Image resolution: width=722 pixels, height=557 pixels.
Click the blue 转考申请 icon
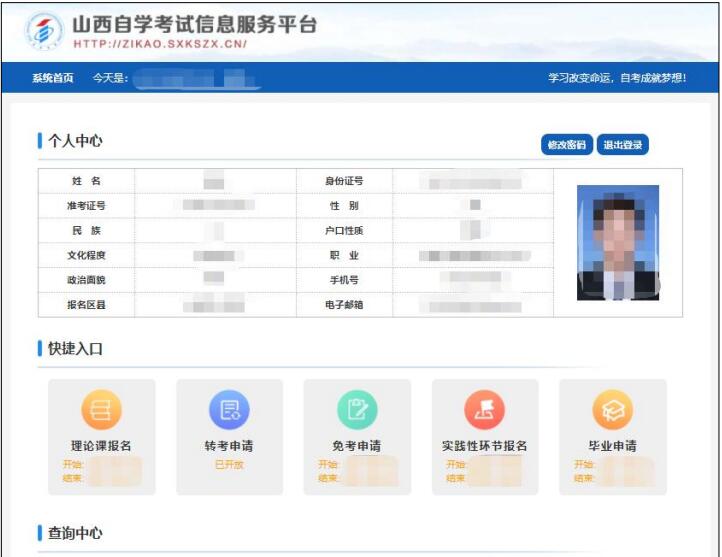click(229, 410)
